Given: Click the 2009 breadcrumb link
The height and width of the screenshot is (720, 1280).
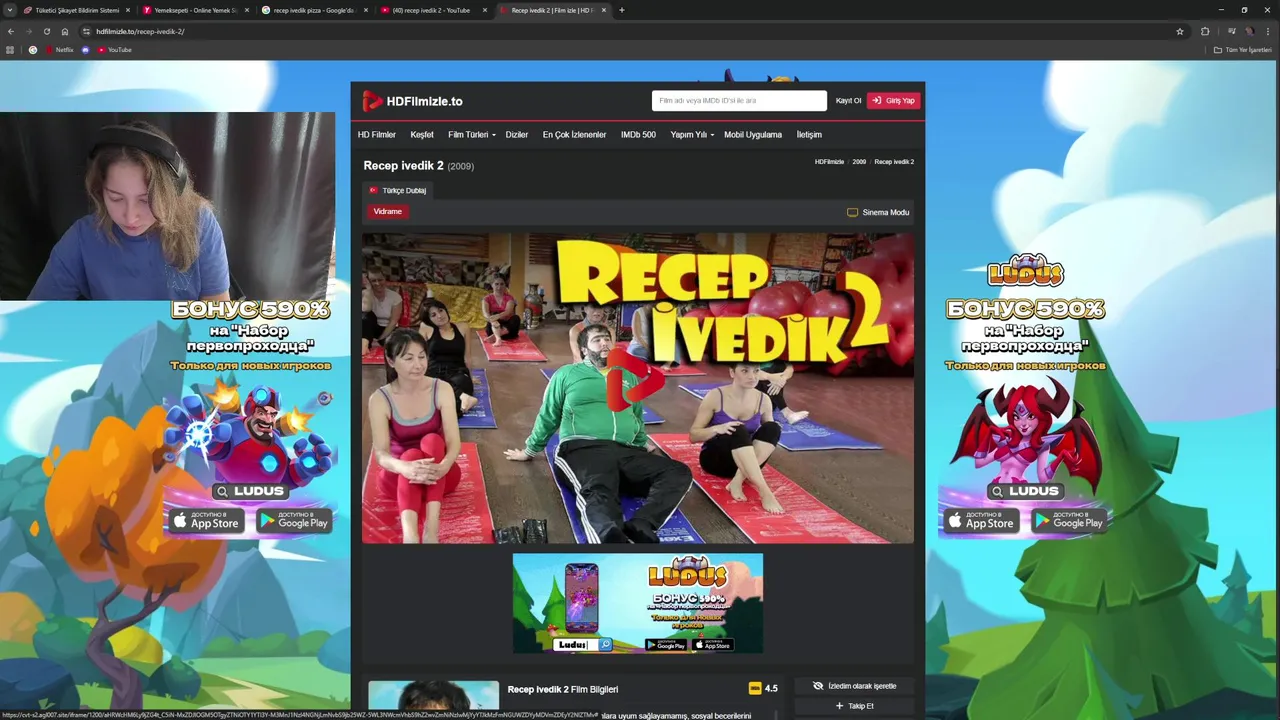Looking at the screenshot, I should tap(859, 162).
